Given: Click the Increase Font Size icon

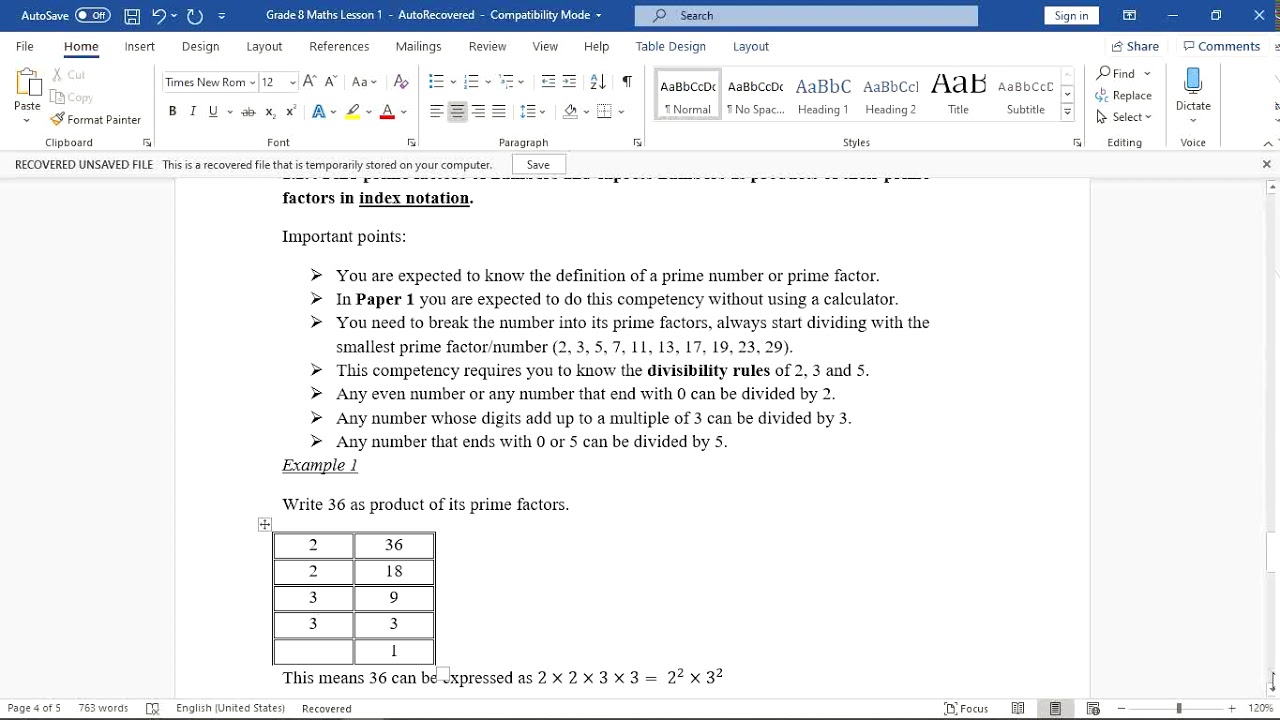Looking at the screenshot, I should click(x=309, y=82).
